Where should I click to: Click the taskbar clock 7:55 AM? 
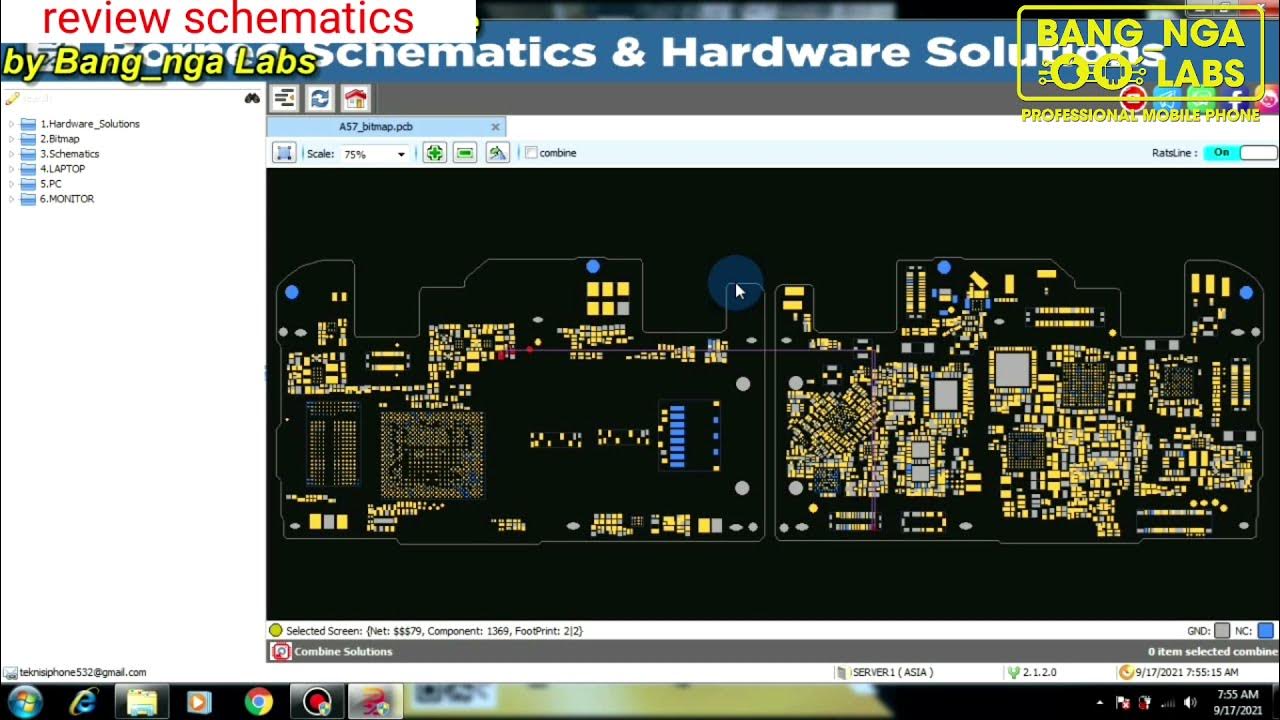click(1238, 702)
